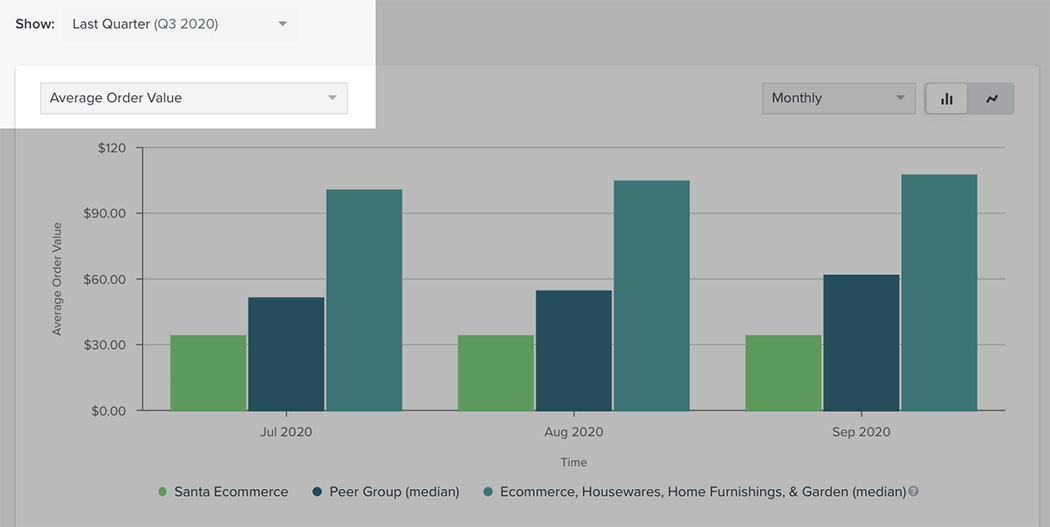Click the Santa Ecommerce bar for Aug 2020
Viewport: 1050px width, 527px height.
pos(496,373)
